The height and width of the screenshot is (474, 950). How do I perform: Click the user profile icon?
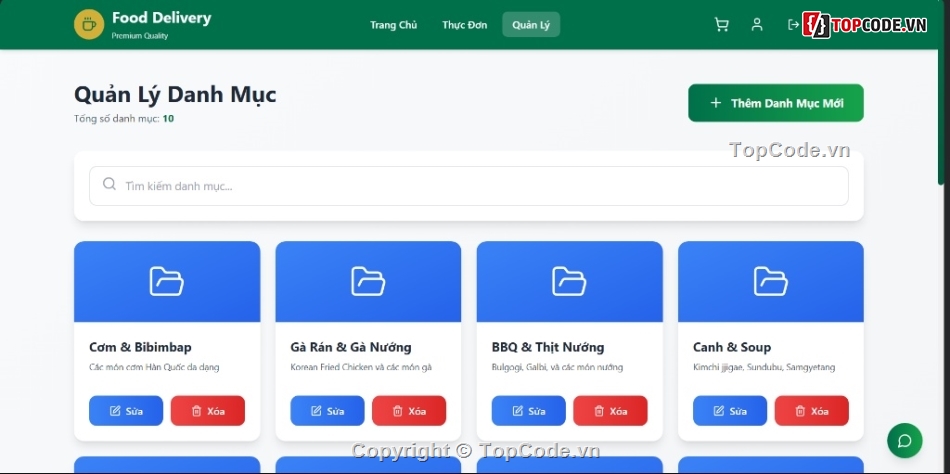tap(757, 25)
